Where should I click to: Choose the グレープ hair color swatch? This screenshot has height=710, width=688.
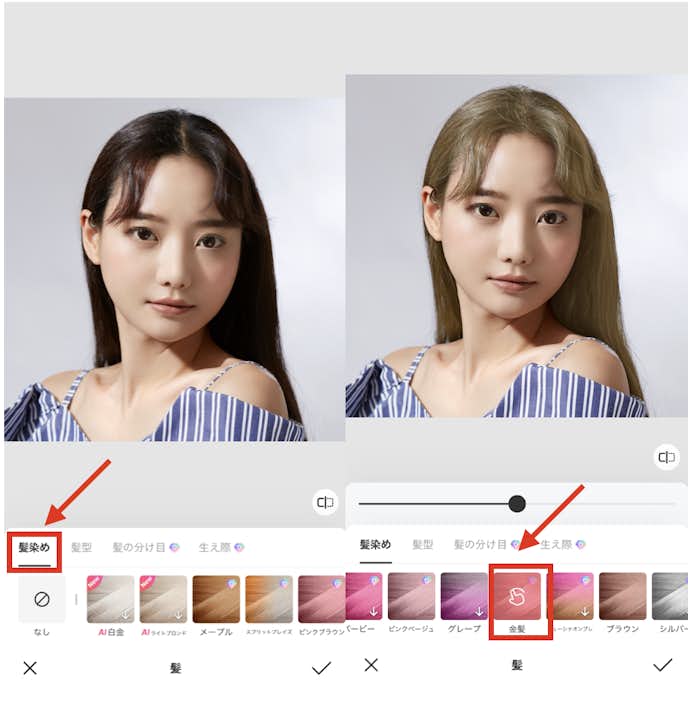click(x=464, y=596)
